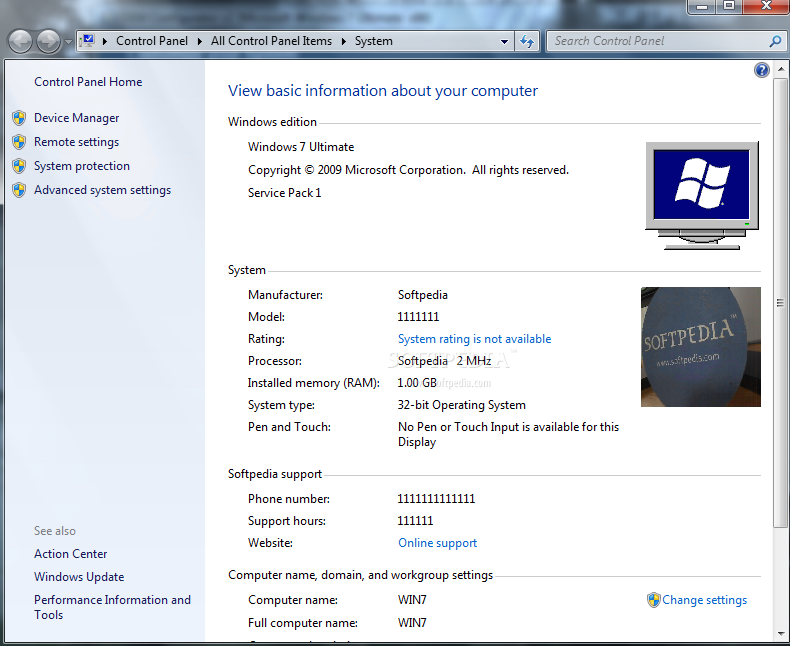Open Action Center under See also
Image resolution: width=790 pixels, height=646 pixels.
71,554
